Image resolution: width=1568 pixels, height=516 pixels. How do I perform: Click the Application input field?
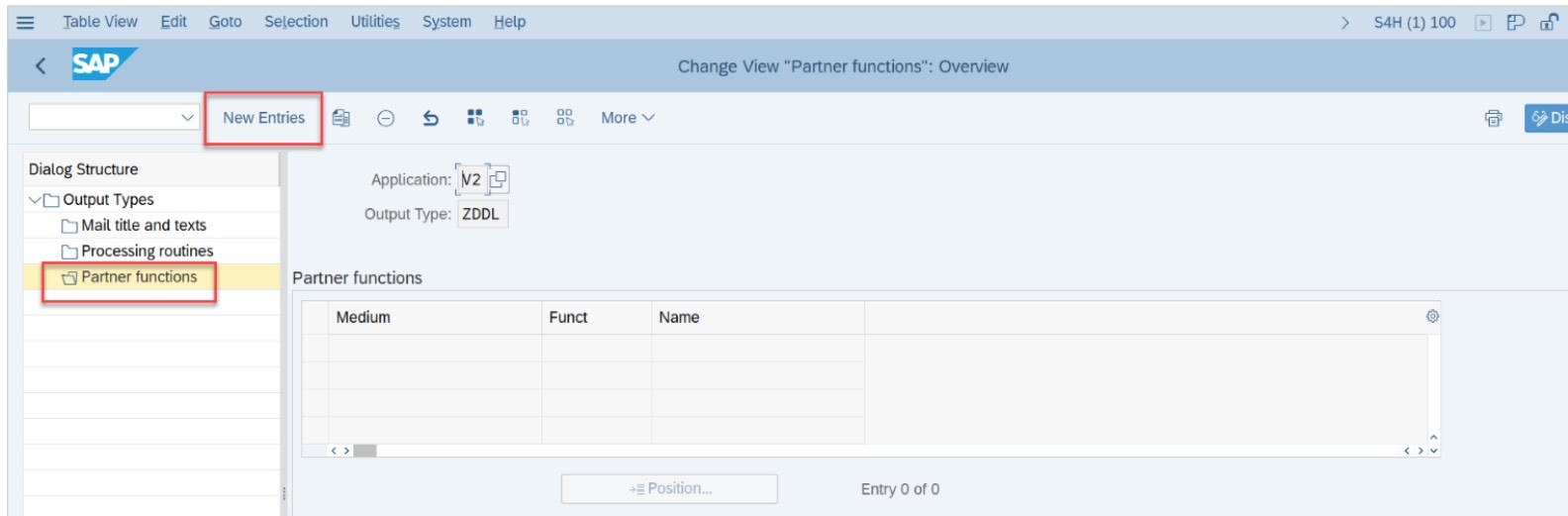pos(471,179)
